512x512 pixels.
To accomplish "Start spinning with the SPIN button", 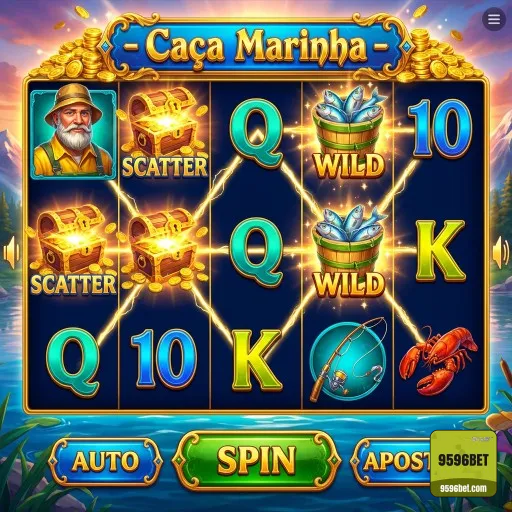I will [x=256, y=460].
